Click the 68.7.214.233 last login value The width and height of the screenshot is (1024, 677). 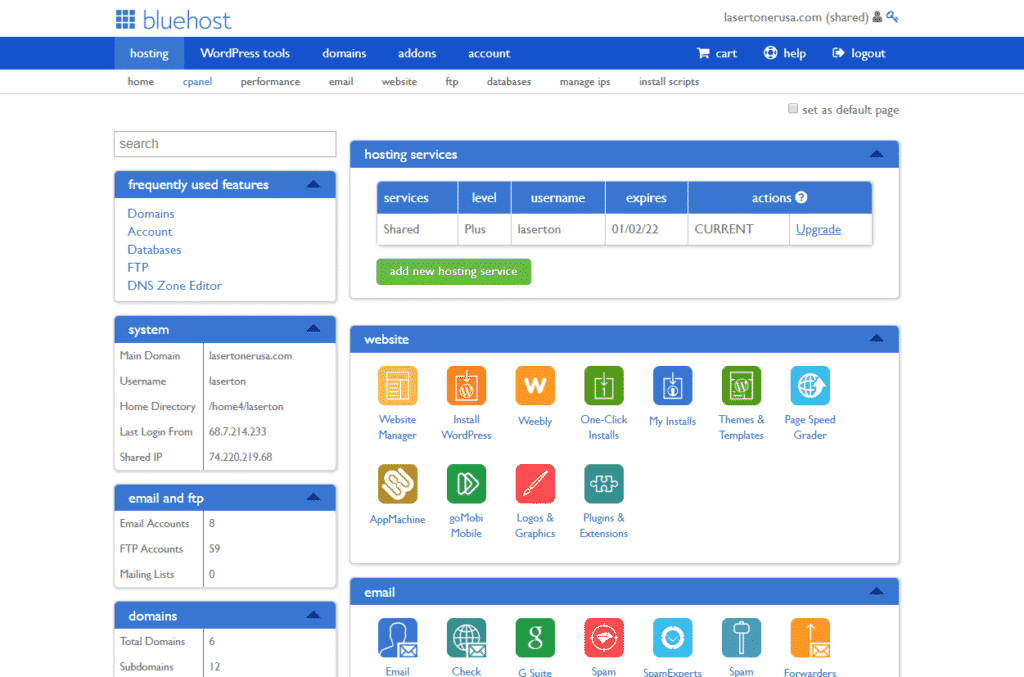(238, 432)
